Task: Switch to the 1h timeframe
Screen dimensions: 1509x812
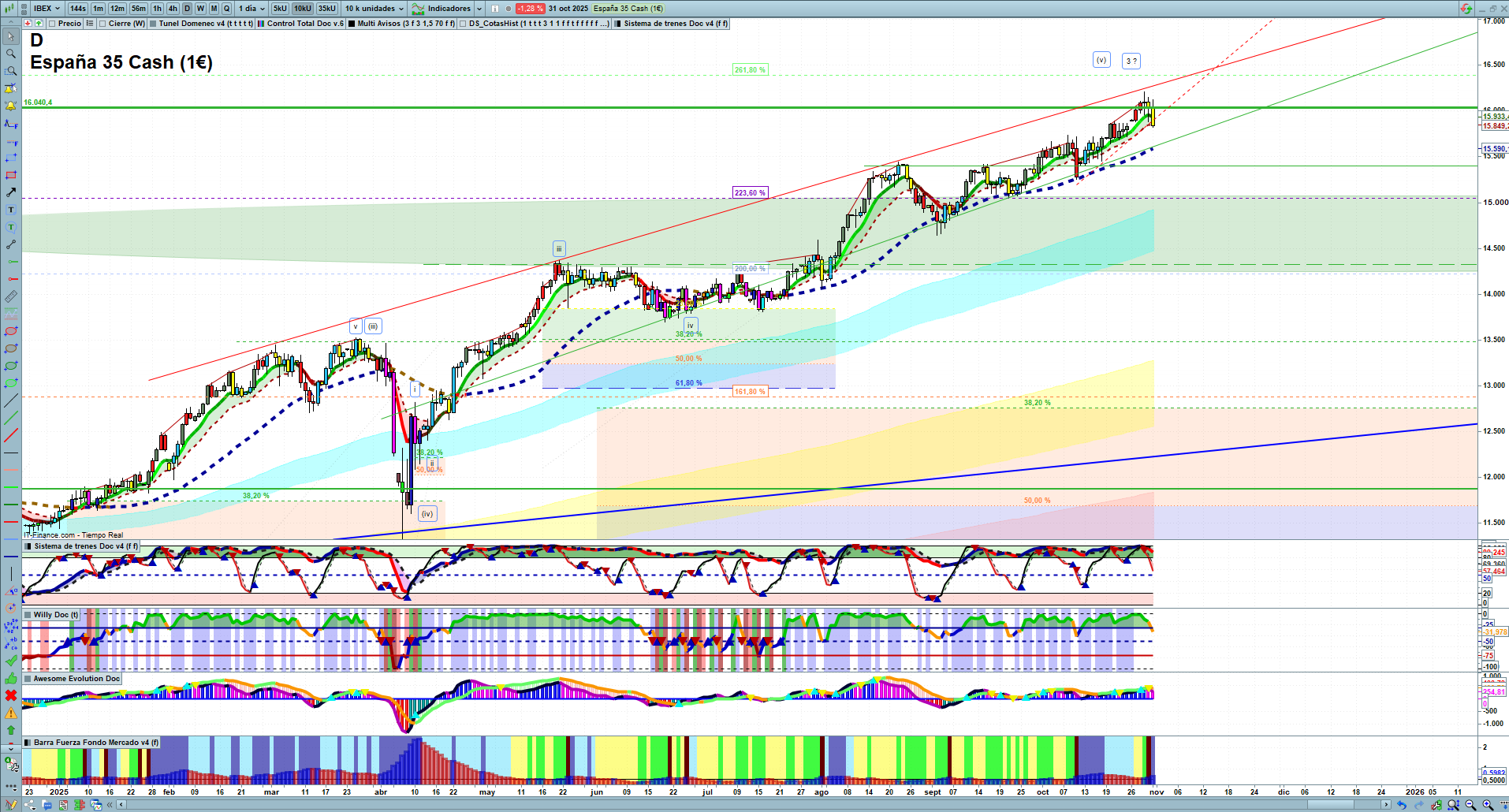Action: [158, 9]
